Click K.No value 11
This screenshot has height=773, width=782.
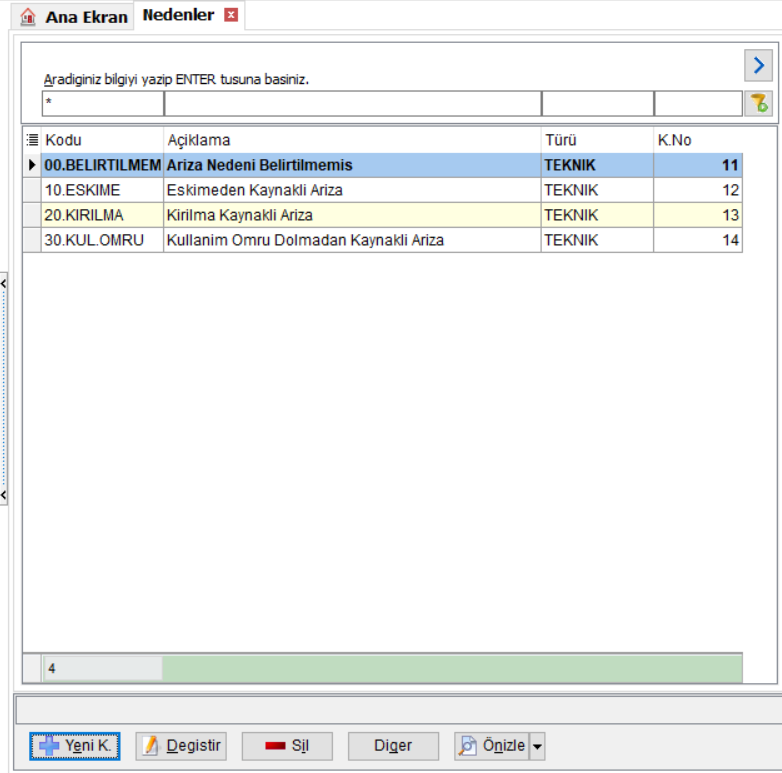click(x=698, y=165)
